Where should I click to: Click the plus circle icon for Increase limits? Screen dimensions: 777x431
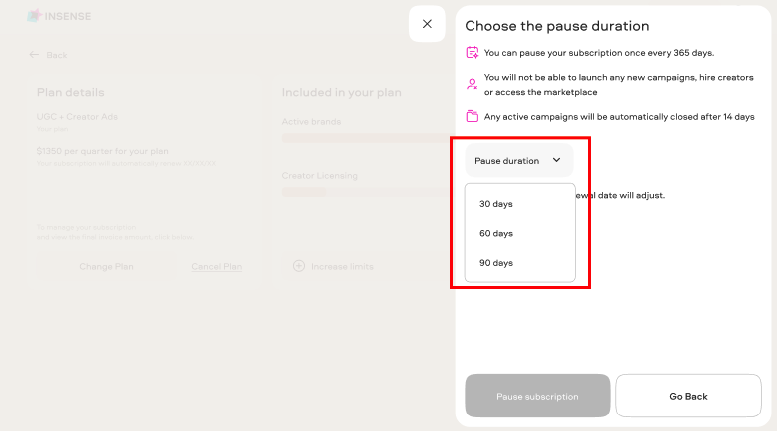[x=299, y=266]
